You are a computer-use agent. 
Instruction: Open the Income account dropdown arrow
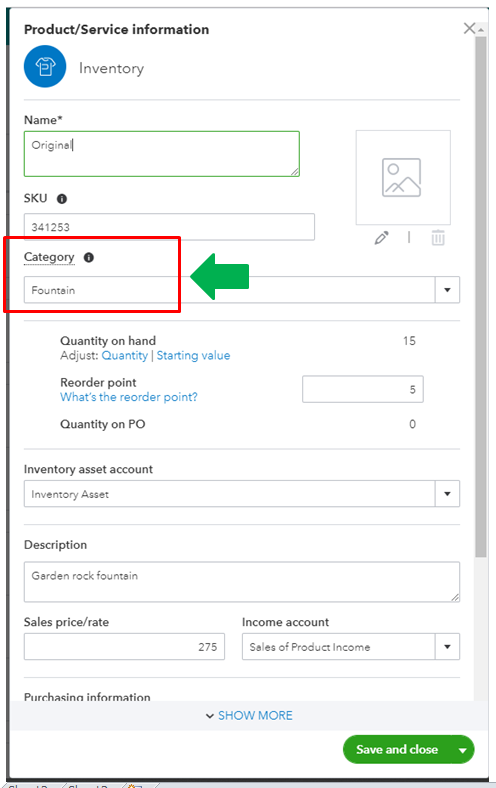pos(447,647)
